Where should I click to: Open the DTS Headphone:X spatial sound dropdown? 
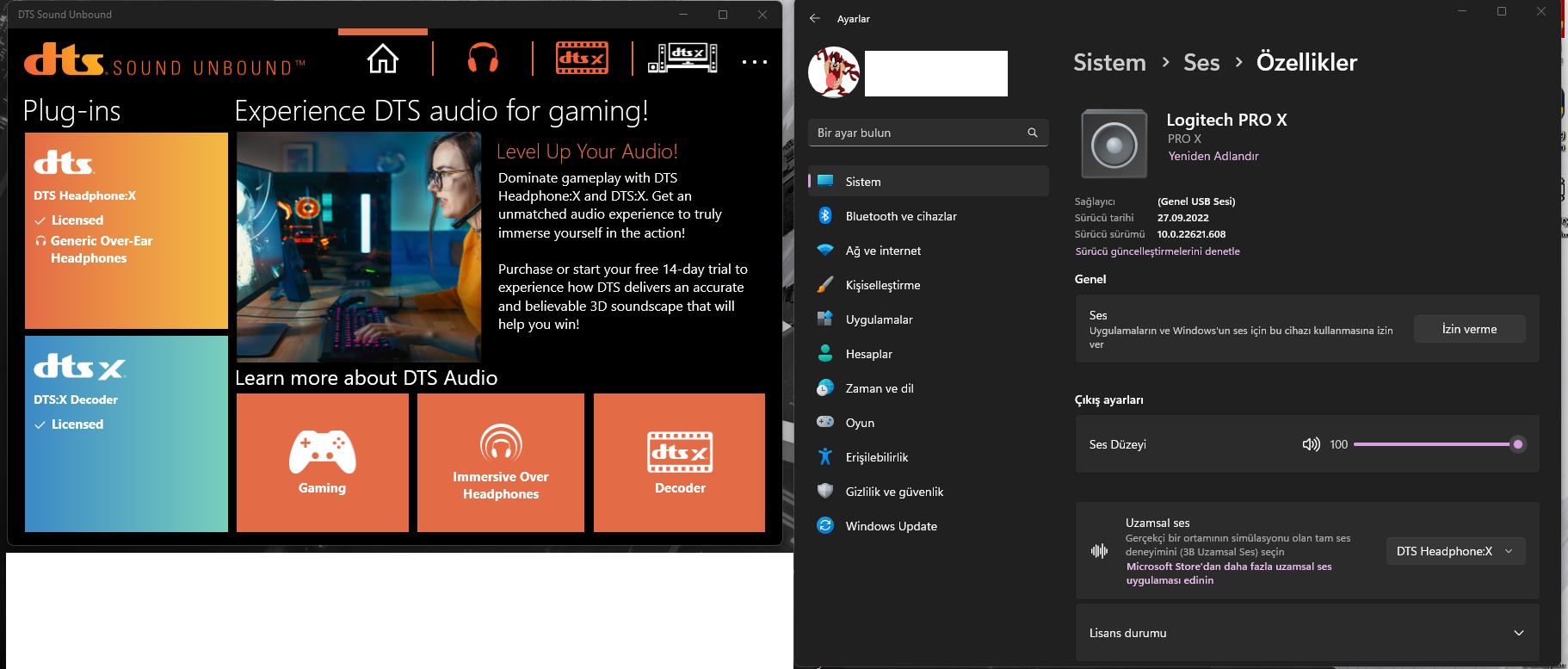tap(1455, 551)
